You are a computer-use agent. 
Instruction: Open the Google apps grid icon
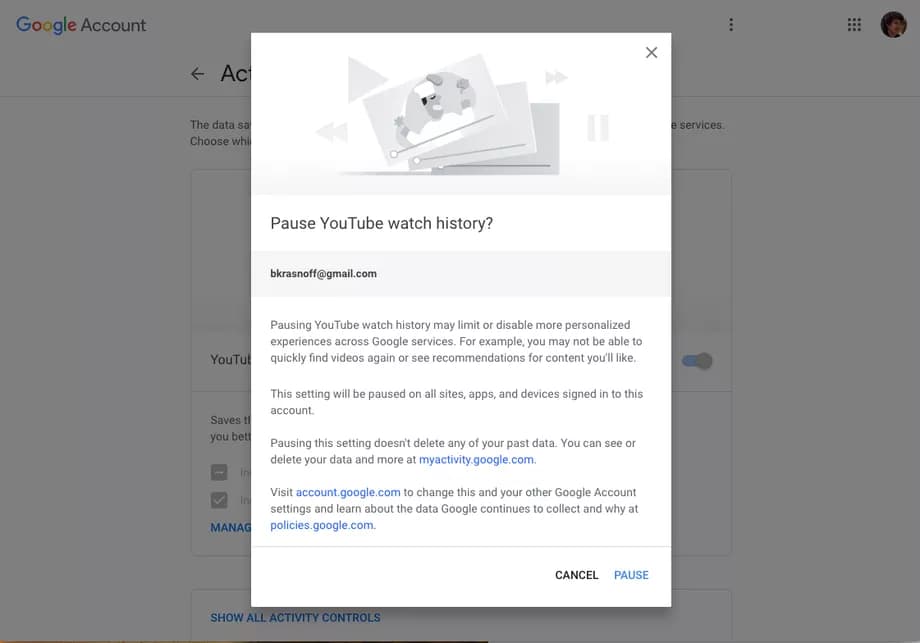coord(854,25)
